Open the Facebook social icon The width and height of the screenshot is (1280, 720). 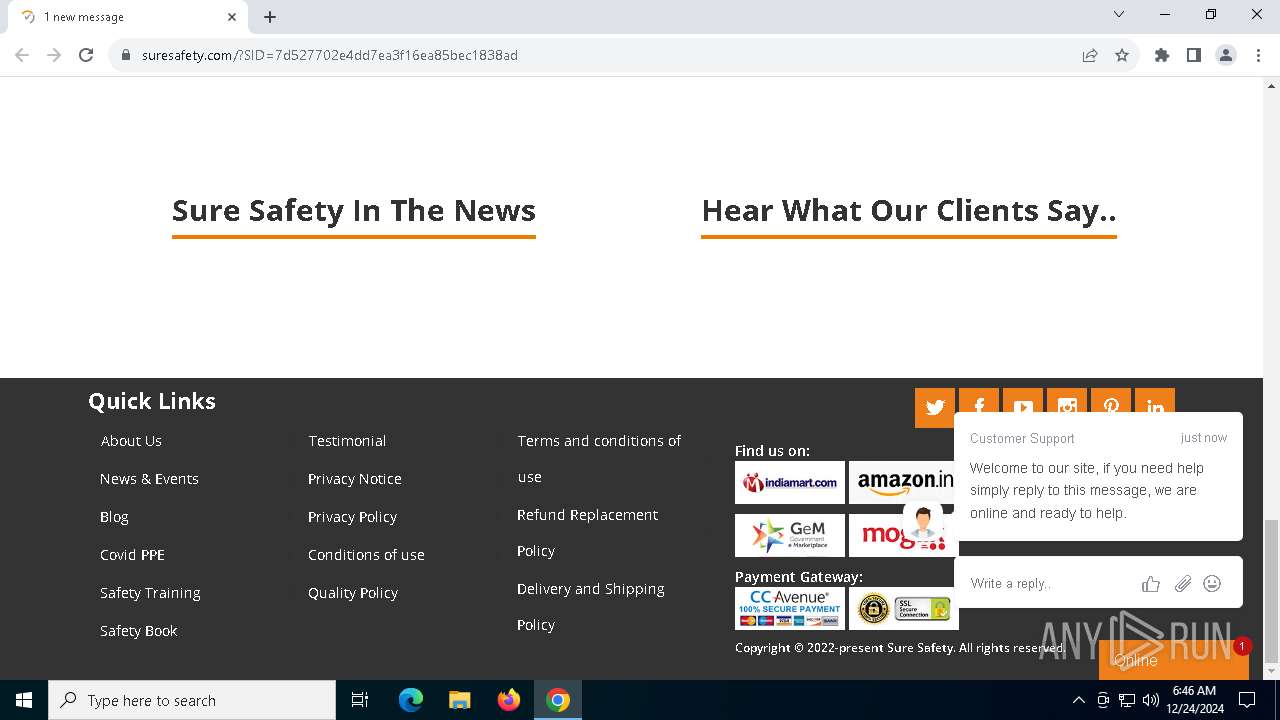979,400
